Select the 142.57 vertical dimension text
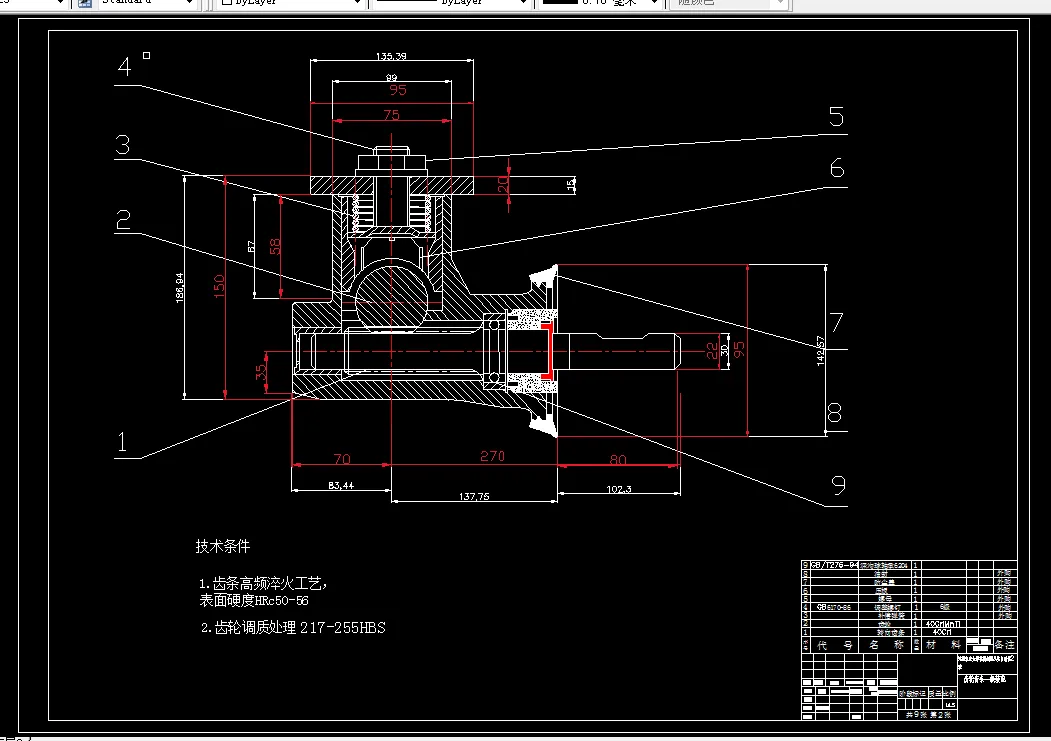 [820, 351]
